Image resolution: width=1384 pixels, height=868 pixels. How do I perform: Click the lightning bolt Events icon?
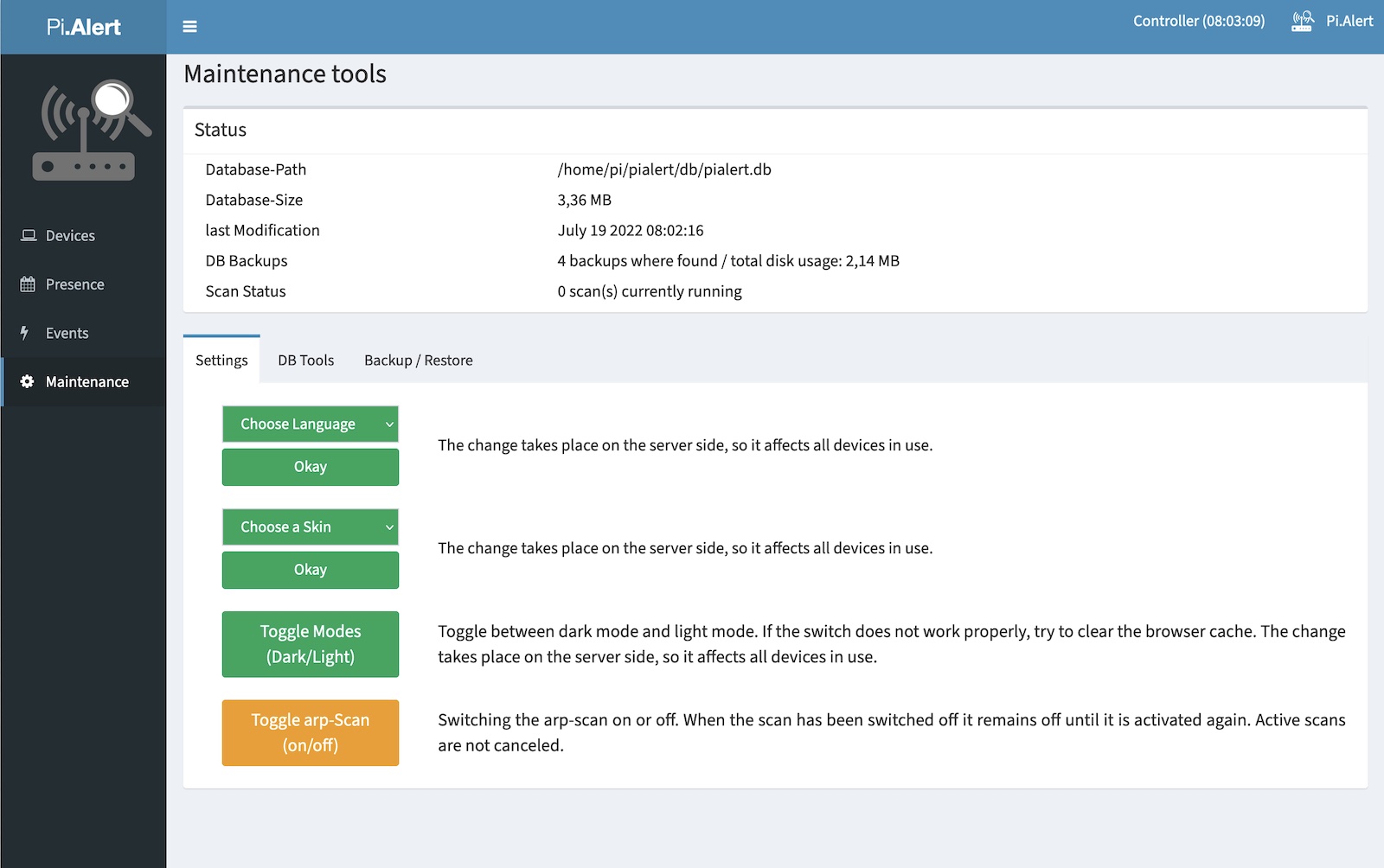(x=25, y=333)
